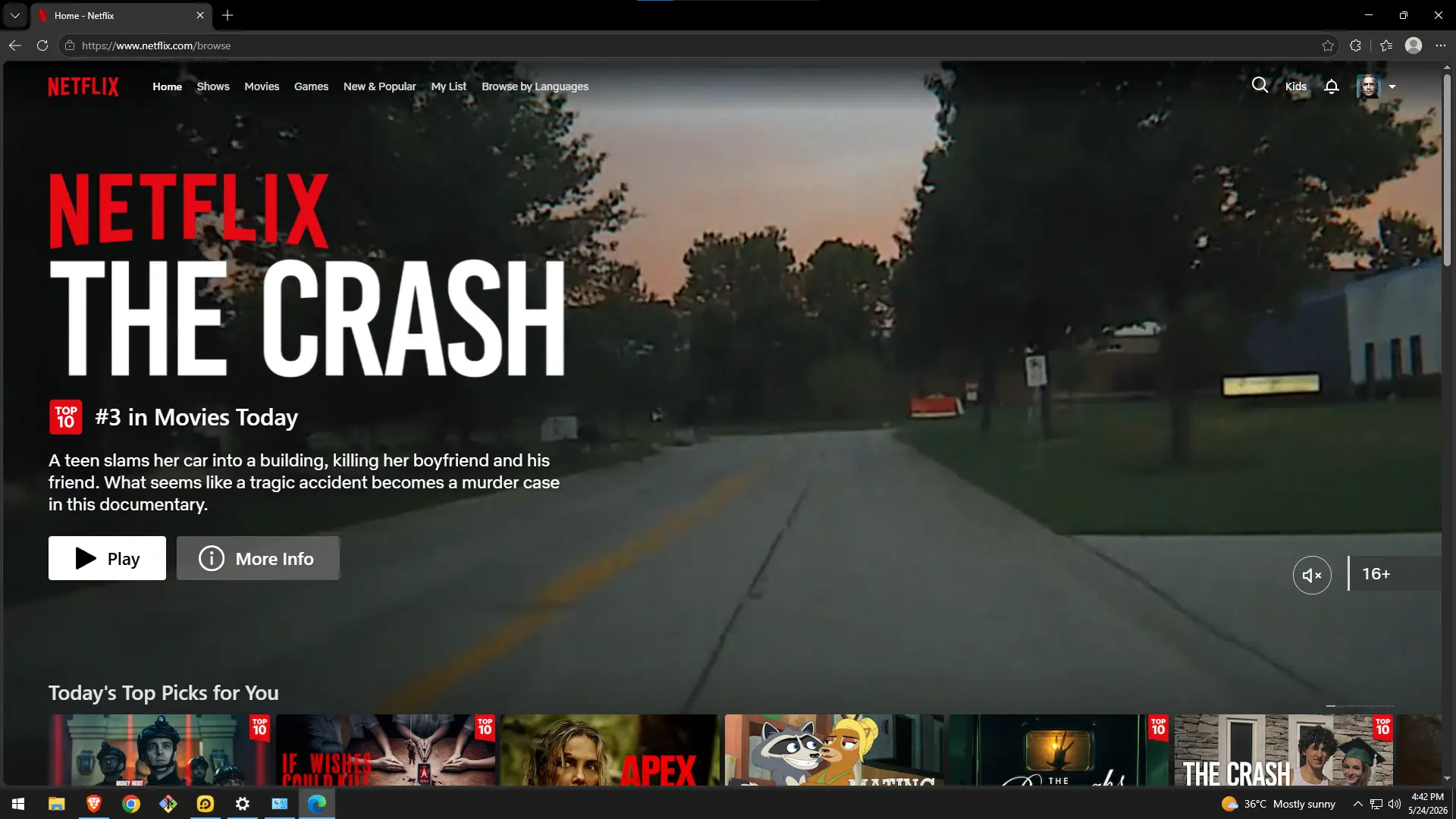The image size is (1456, 819).
Task: Open browser extensions puzzle icon
Action: [1355, 45]
